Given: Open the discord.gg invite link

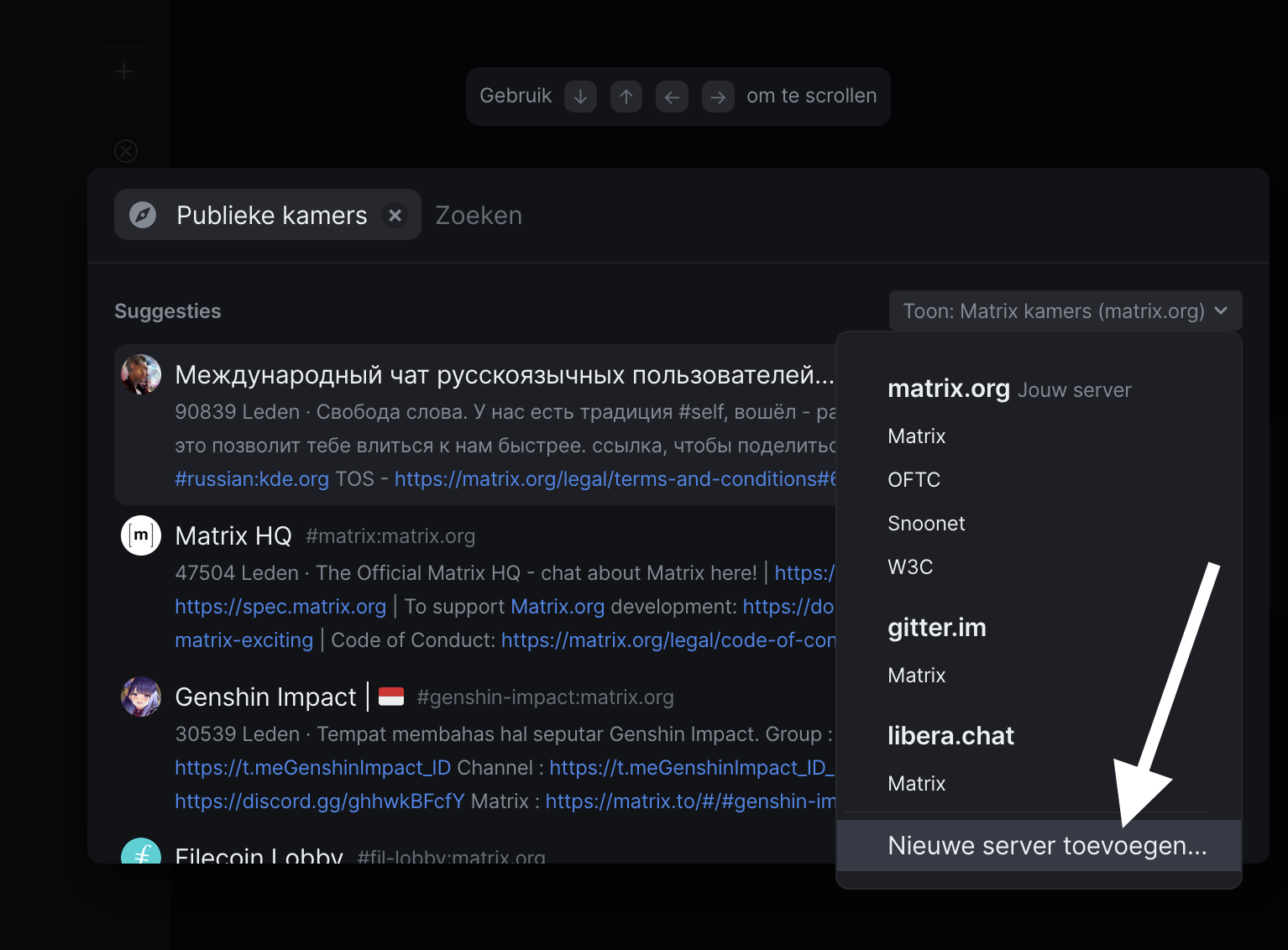Looking at the screenshot, I should (319, 801).
